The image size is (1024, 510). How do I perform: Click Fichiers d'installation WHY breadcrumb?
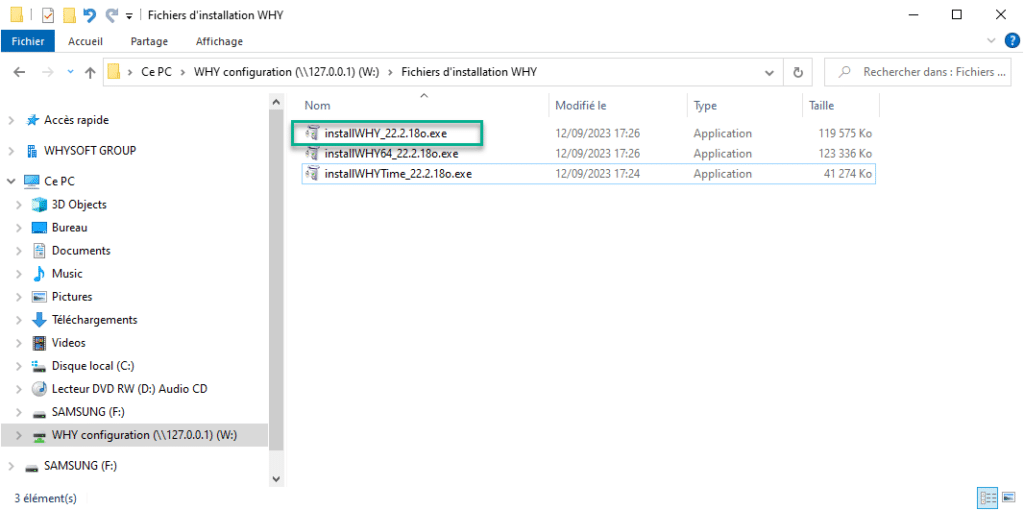(469, 72)
